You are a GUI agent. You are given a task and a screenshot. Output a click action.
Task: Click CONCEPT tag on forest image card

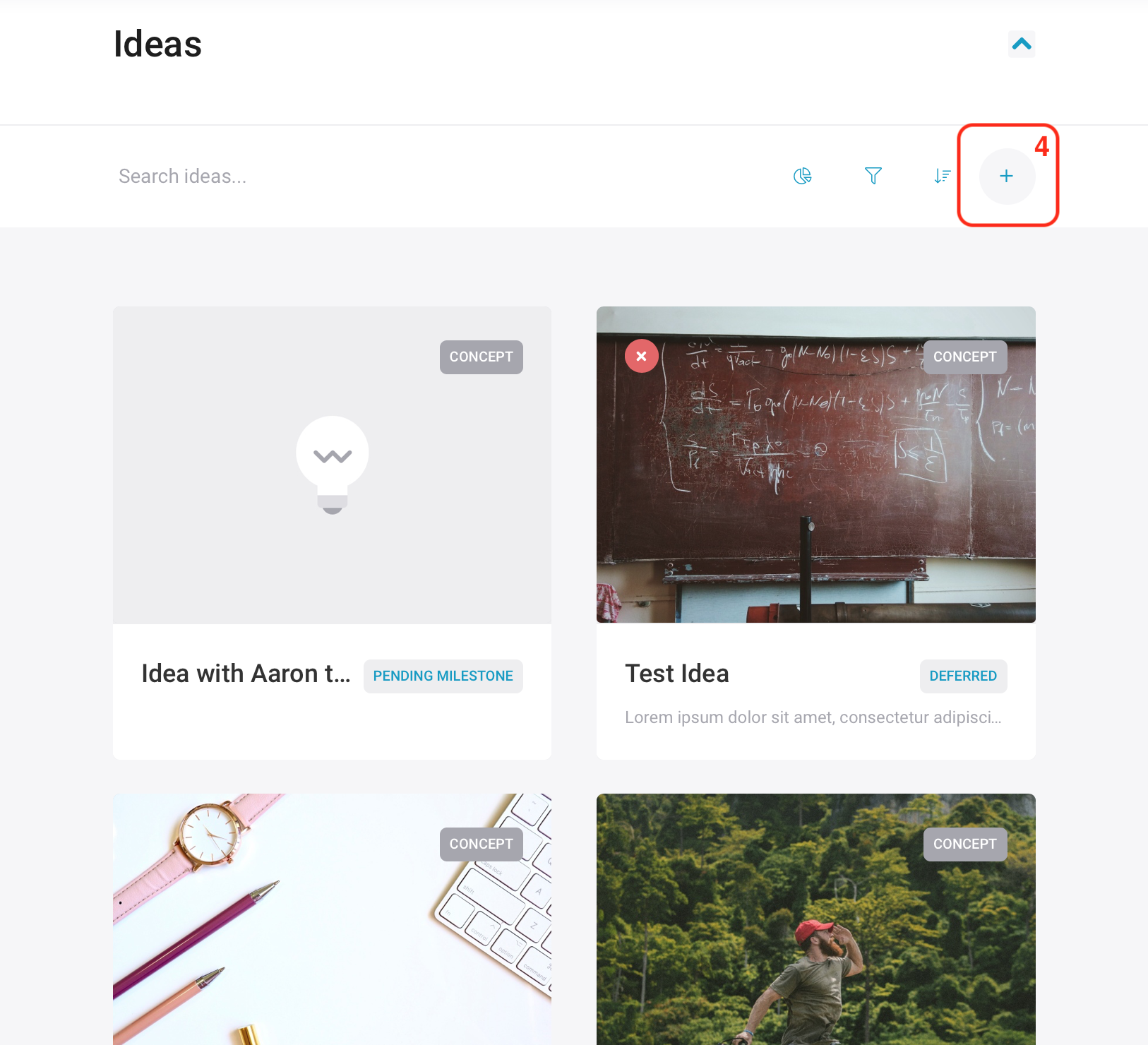(965, 844)
